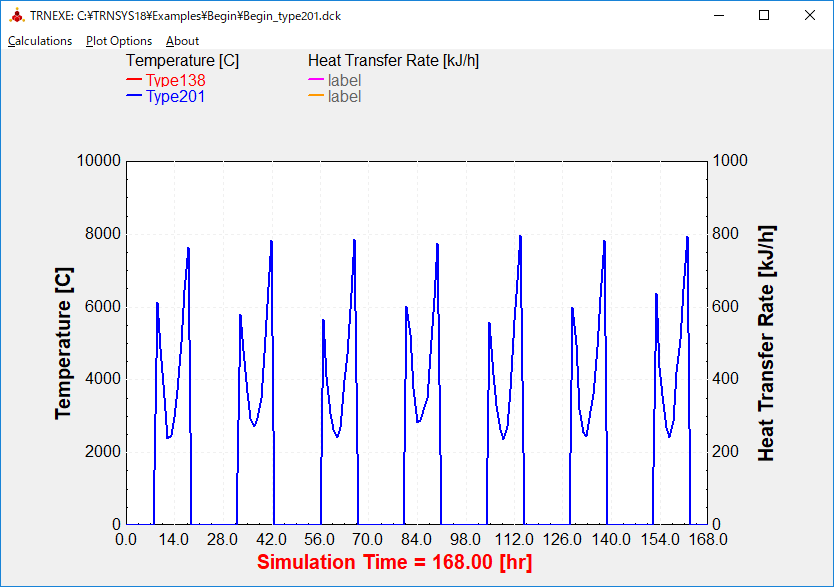This screenshot has width=834, height=587.
Task: Click the TRNEXE application icon in title bar
Action: (15, 16)
